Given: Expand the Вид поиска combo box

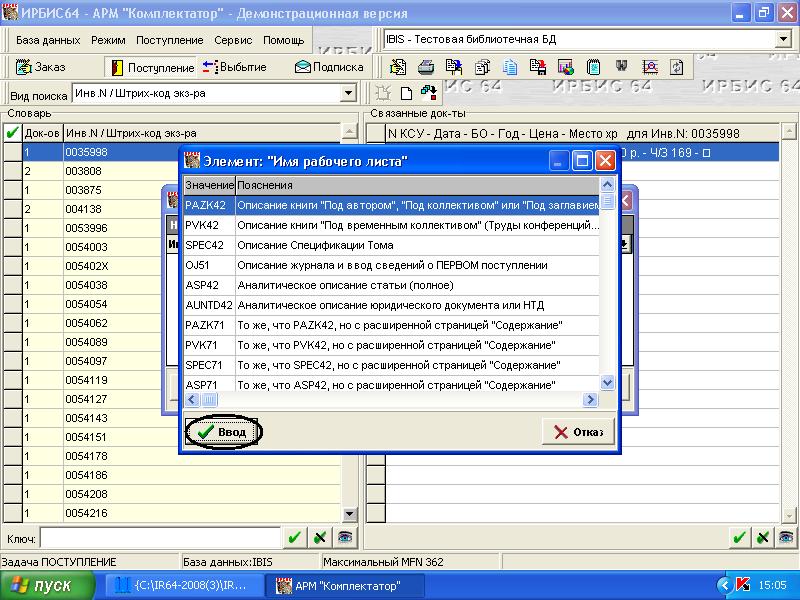Looking at the screenshot, I should 348,93.
